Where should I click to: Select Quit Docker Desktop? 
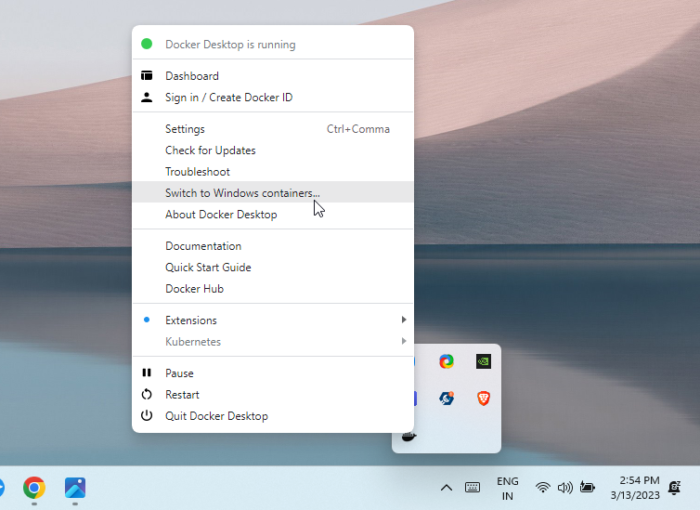point(273,416)
